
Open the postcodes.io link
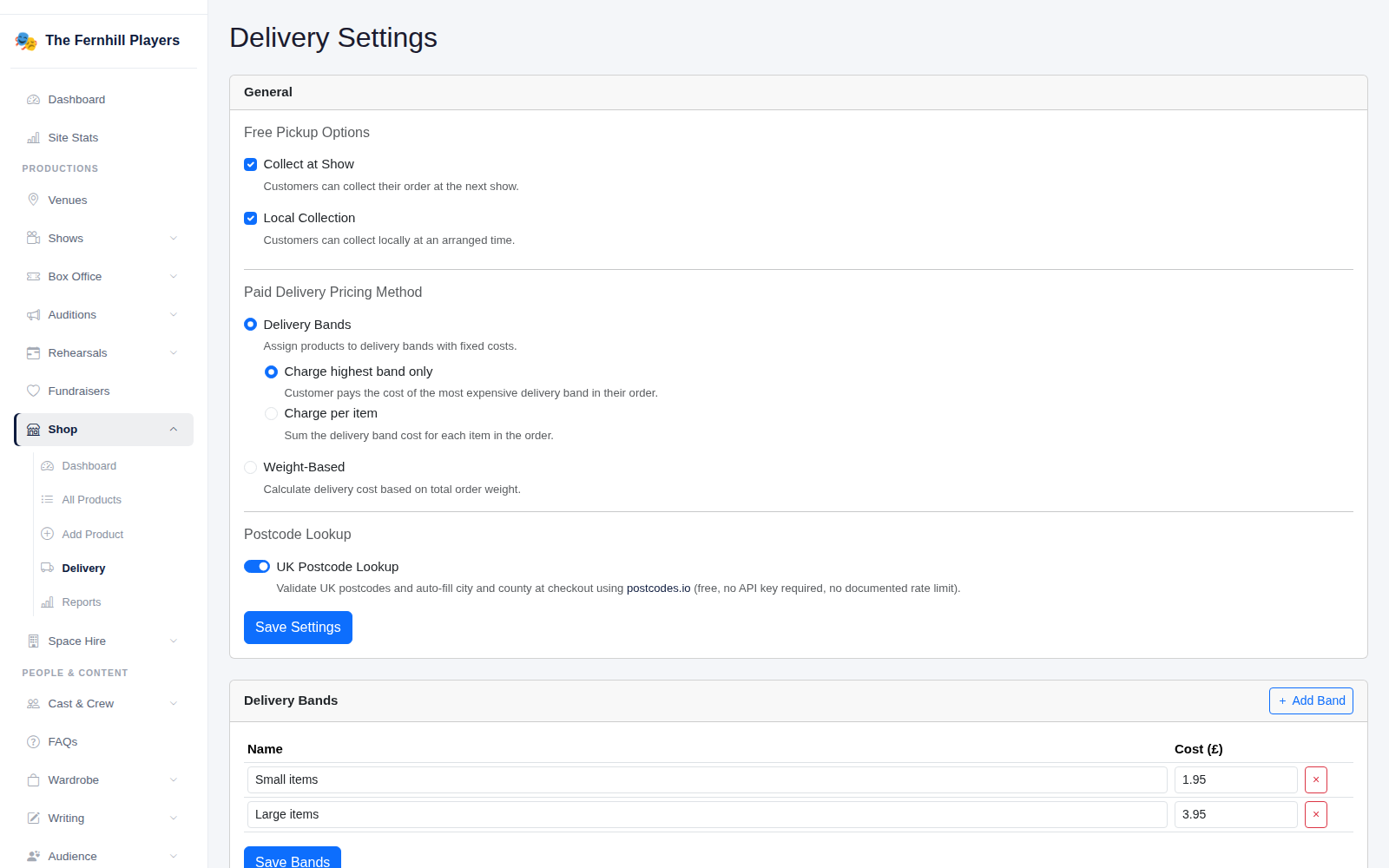point(658,589)
